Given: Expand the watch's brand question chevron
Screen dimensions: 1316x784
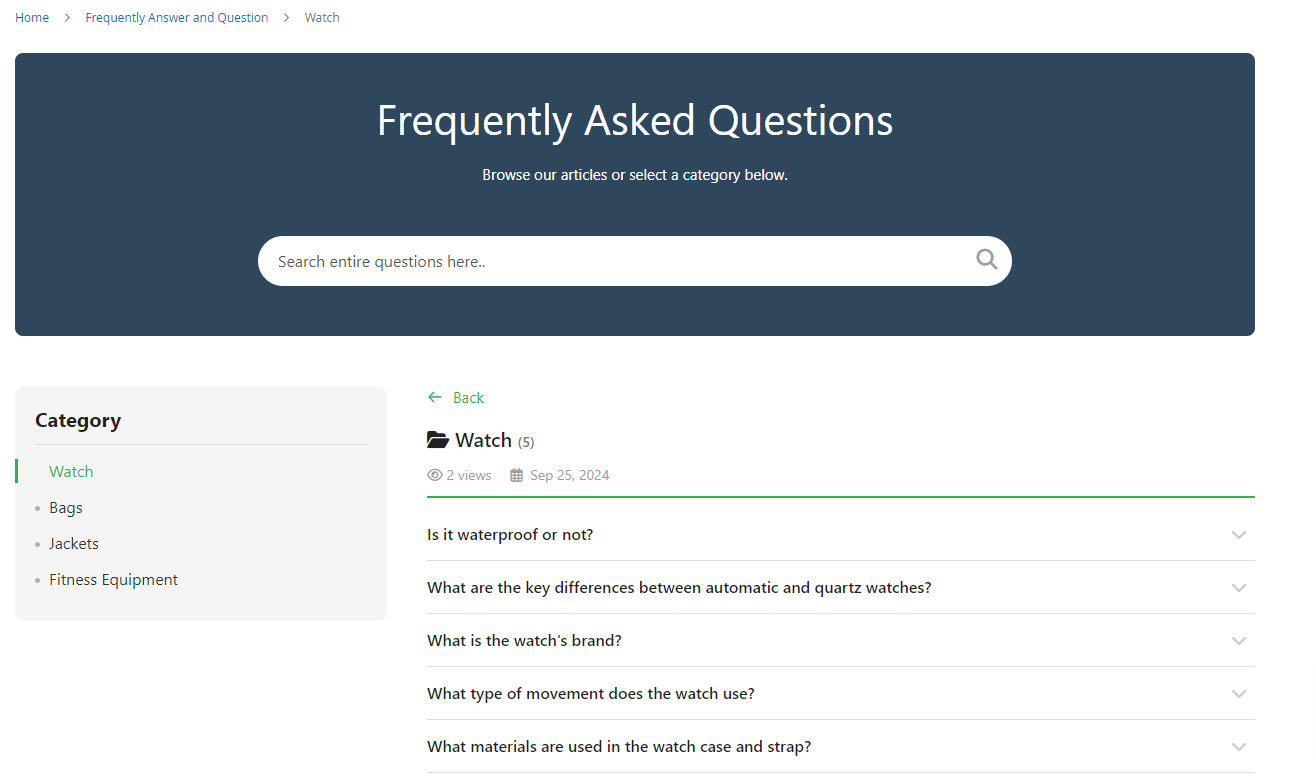Looking at the screenshot, I should pos(1239,641).
